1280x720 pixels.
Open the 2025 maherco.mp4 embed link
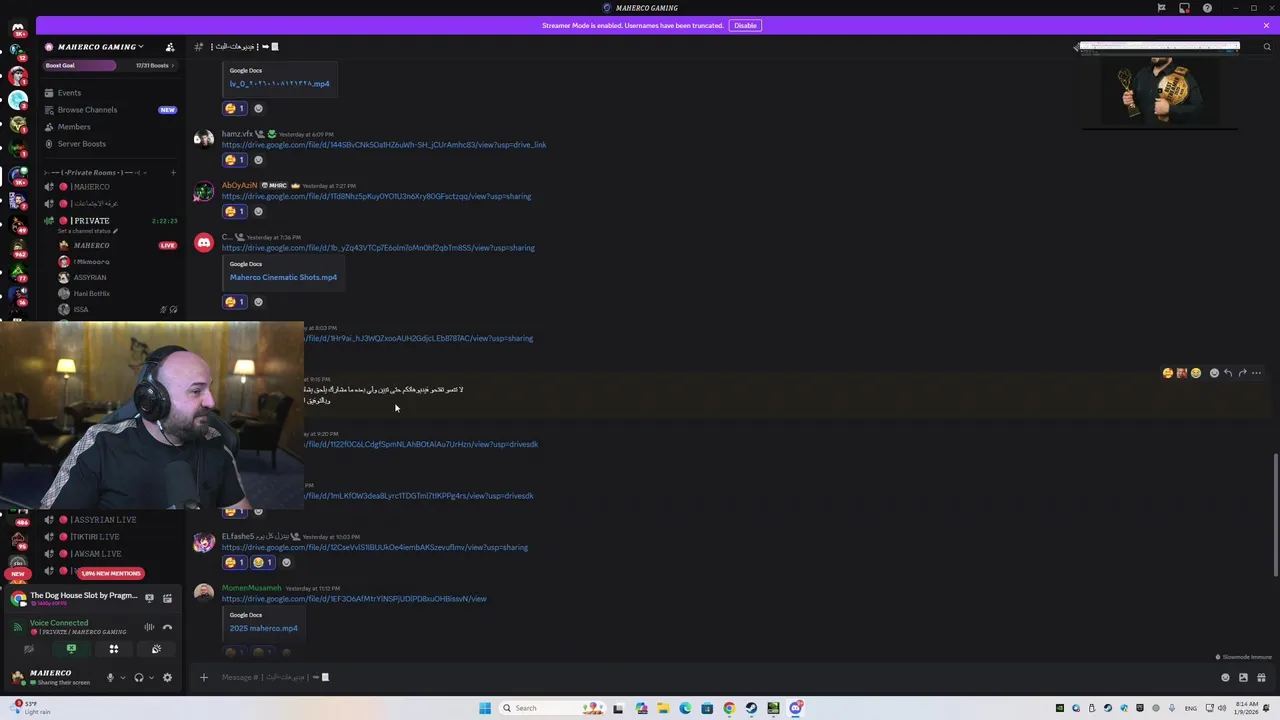tap(264, 628)
